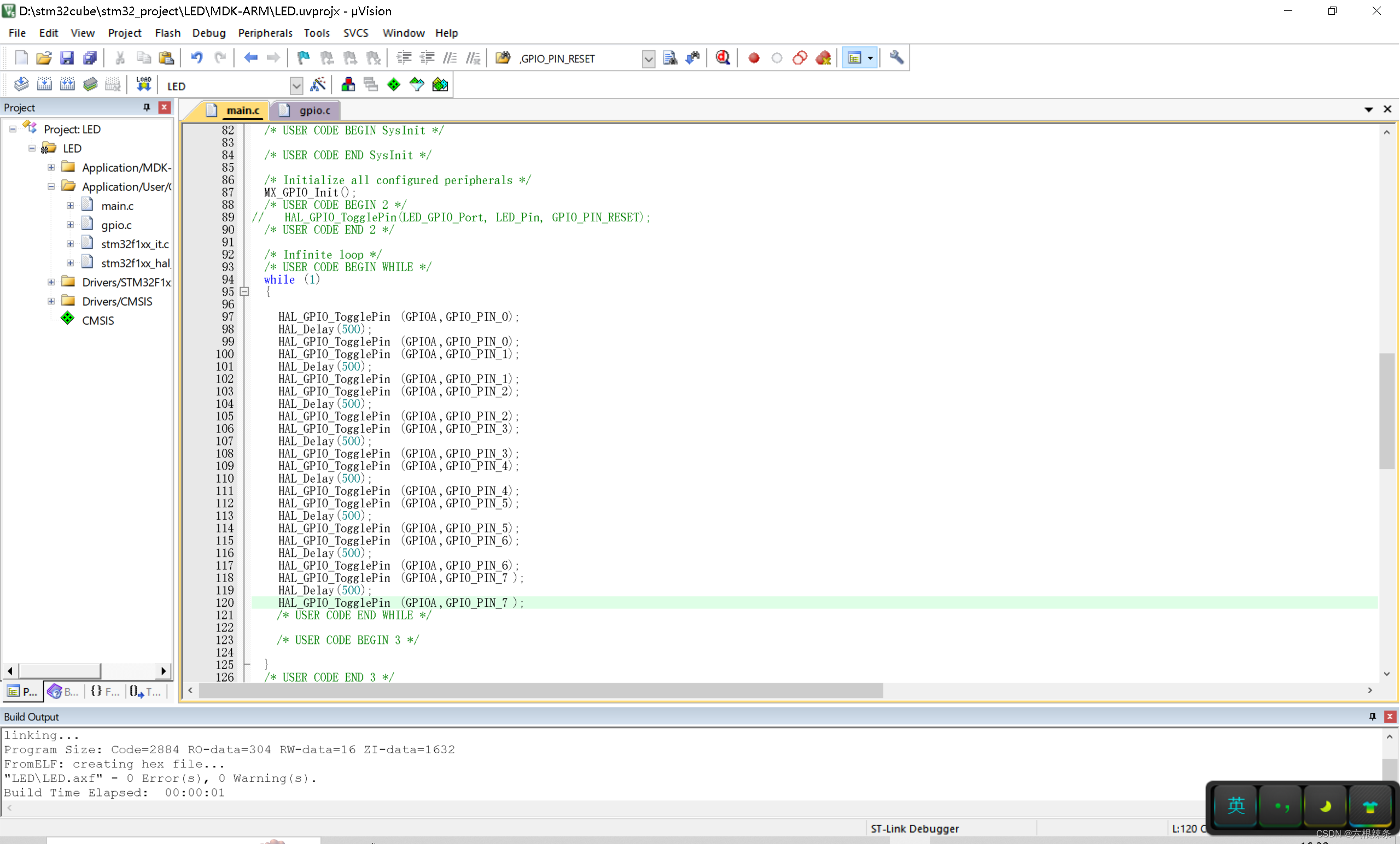Toggle bookmark with the flag icon

304,58
